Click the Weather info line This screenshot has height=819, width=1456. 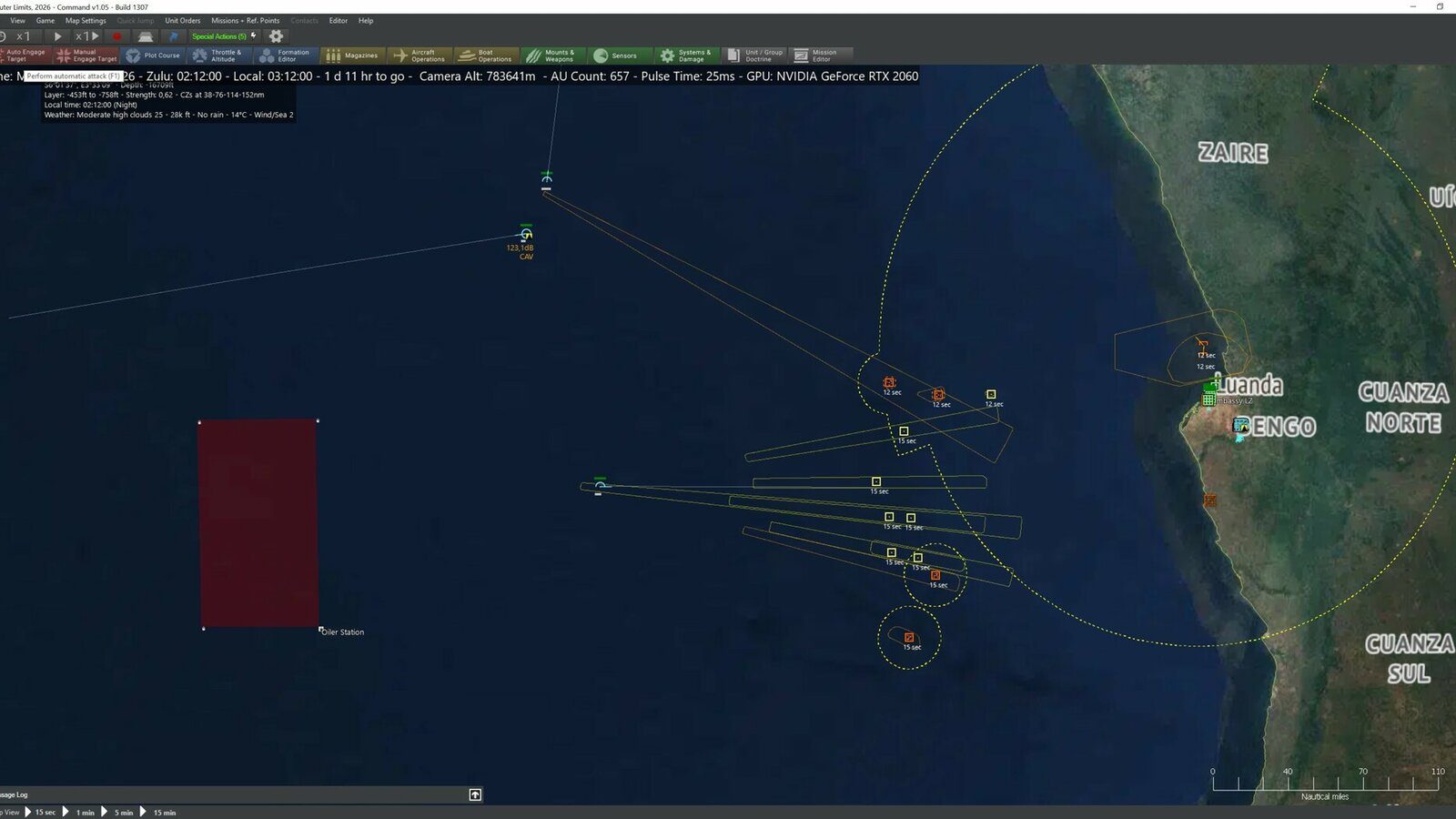click(168, 115)
